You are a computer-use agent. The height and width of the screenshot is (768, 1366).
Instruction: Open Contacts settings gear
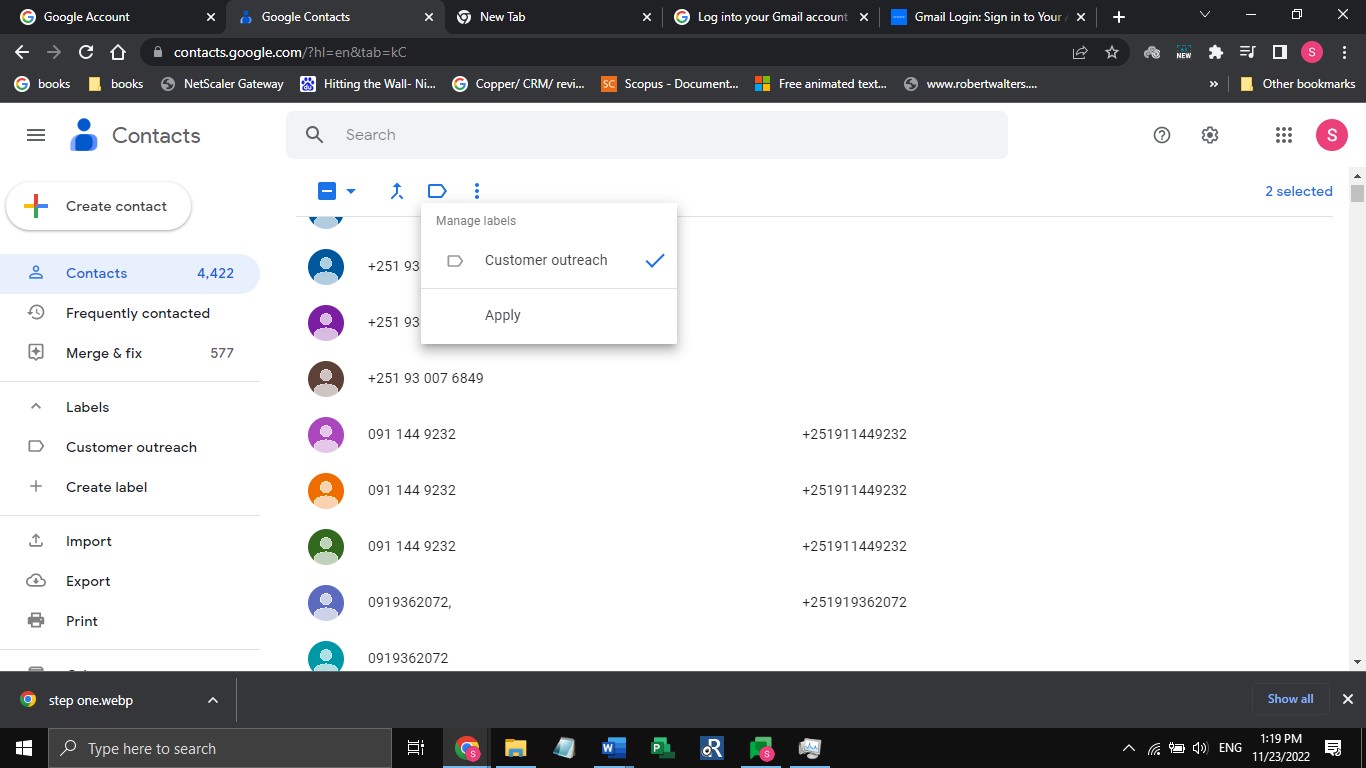pyautogui.click(x=1210, y=135)
